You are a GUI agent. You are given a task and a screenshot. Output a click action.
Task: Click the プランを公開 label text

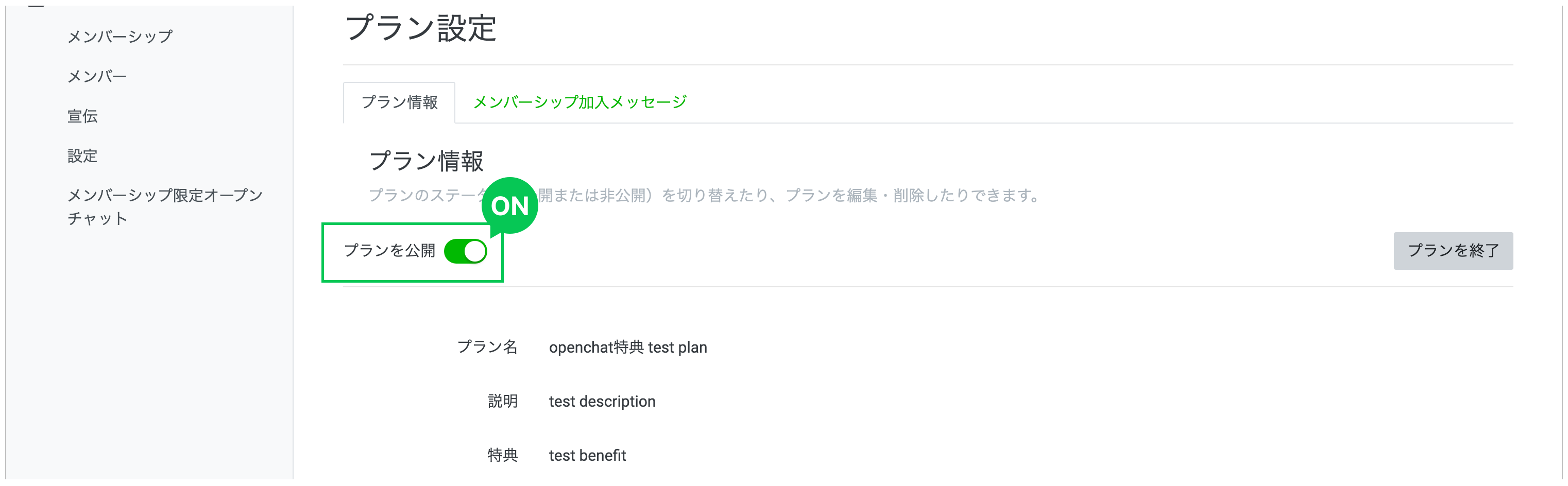click(389, 251)
